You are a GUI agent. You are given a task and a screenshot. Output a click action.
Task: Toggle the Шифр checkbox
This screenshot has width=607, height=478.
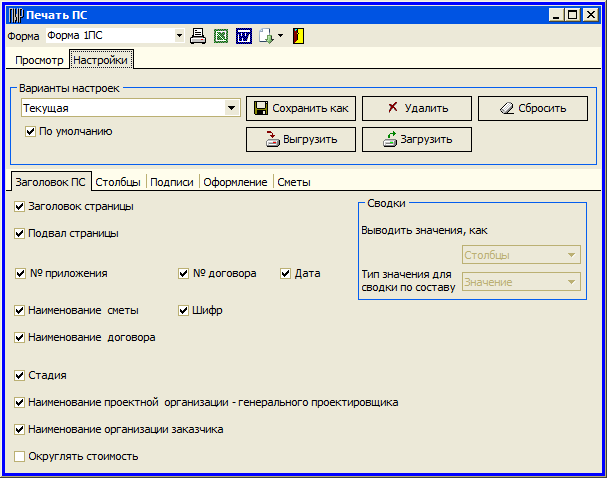coord(184,311)
